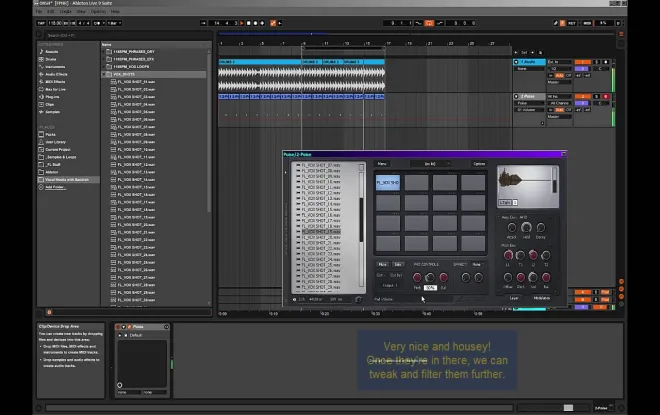The width and height of the screenshot is (660, 415).
Task: Open the Plug-ins category
Action: click(x=52, y=97)
